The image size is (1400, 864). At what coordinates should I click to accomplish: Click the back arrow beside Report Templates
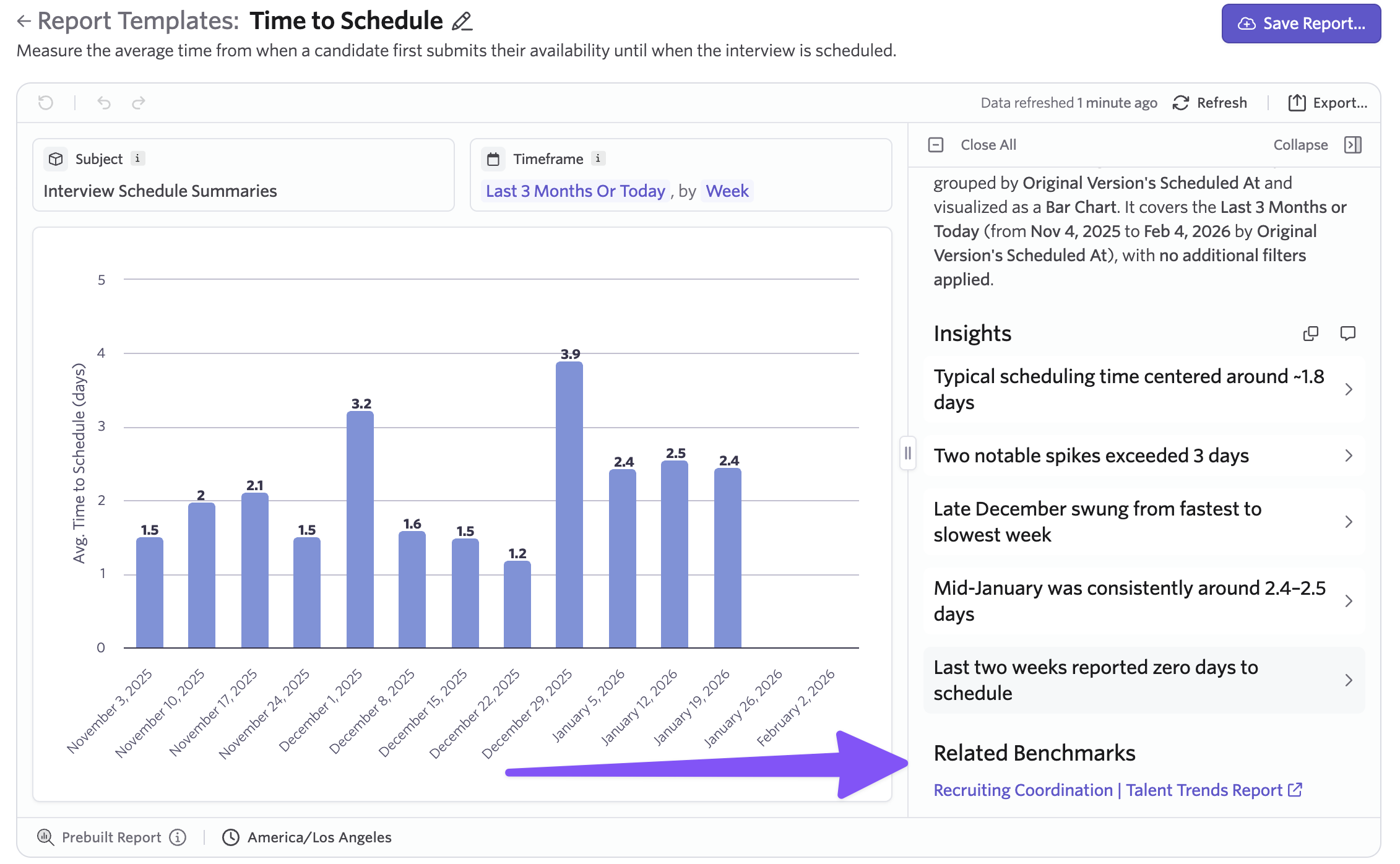tap(24, 22)
